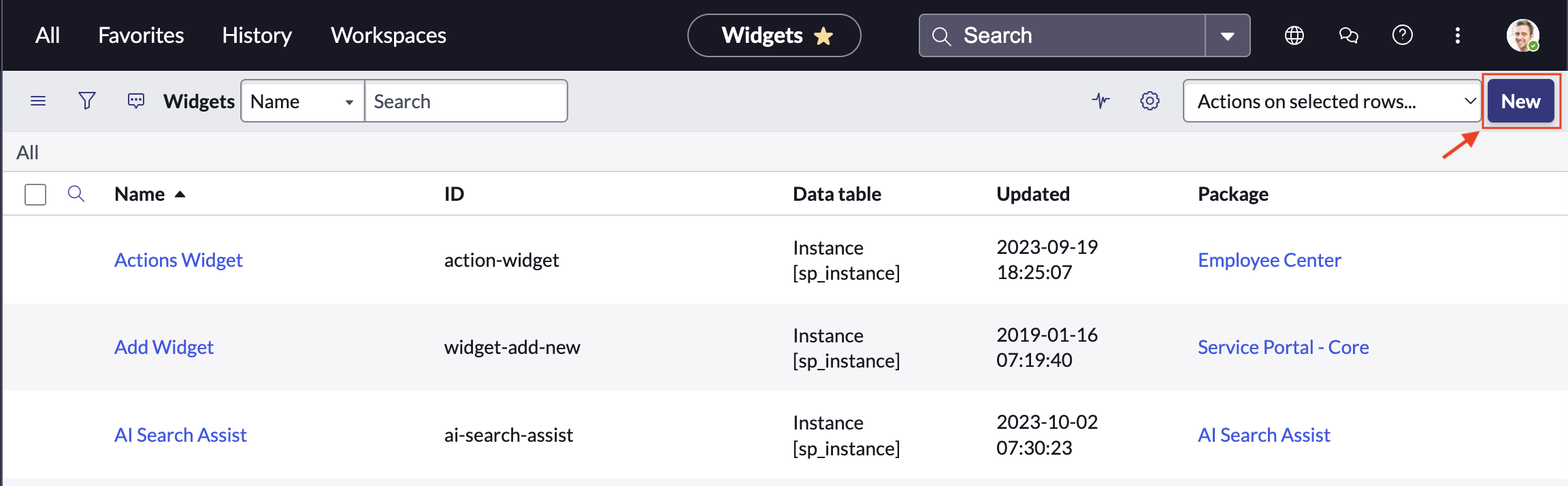This screenshot has height=486, width=1568.
Task: Select the 2023-10-02 07:30:23 updated cell
Action: click(x=1047, y=435)
